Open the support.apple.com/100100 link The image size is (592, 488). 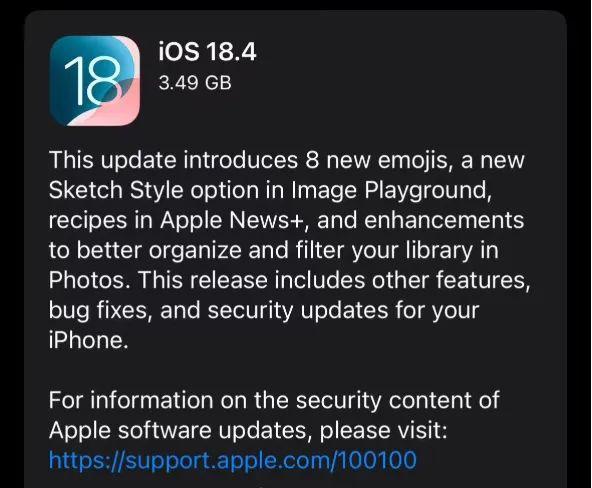[x=233, y=460]
